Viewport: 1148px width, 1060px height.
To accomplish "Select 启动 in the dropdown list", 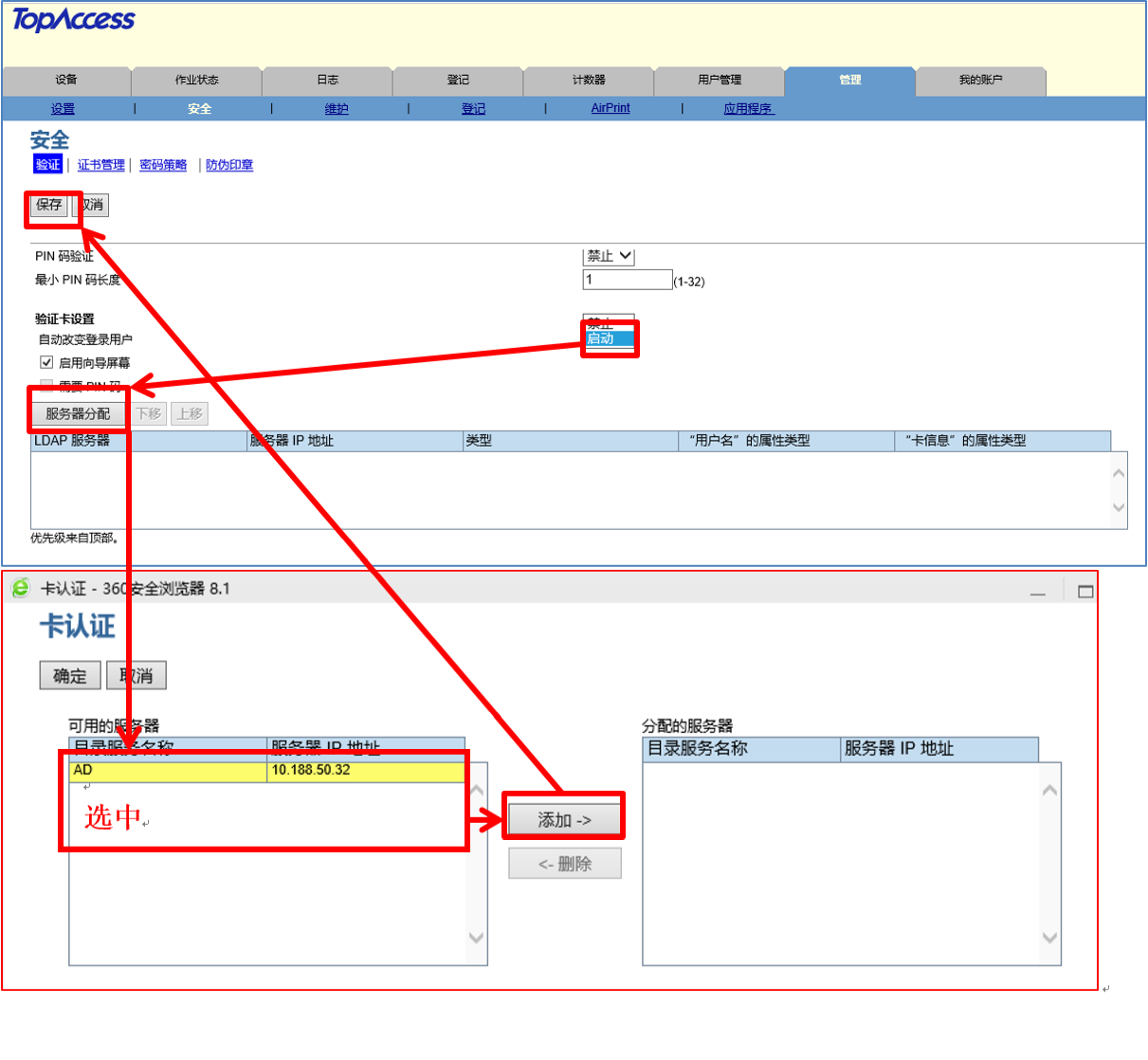I will 609,338.
